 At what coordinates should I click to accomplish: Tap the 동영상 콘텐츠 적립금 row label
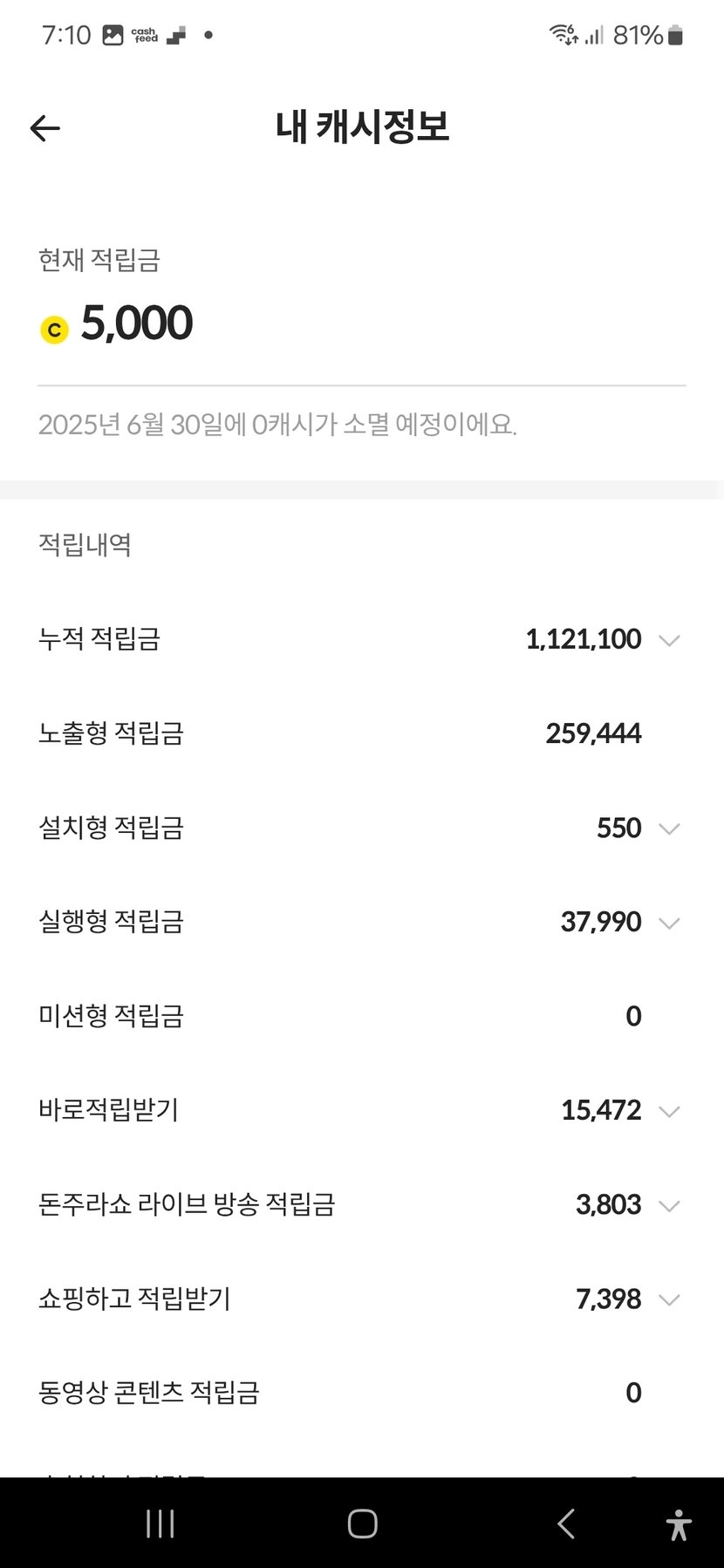click(149, 1393)
